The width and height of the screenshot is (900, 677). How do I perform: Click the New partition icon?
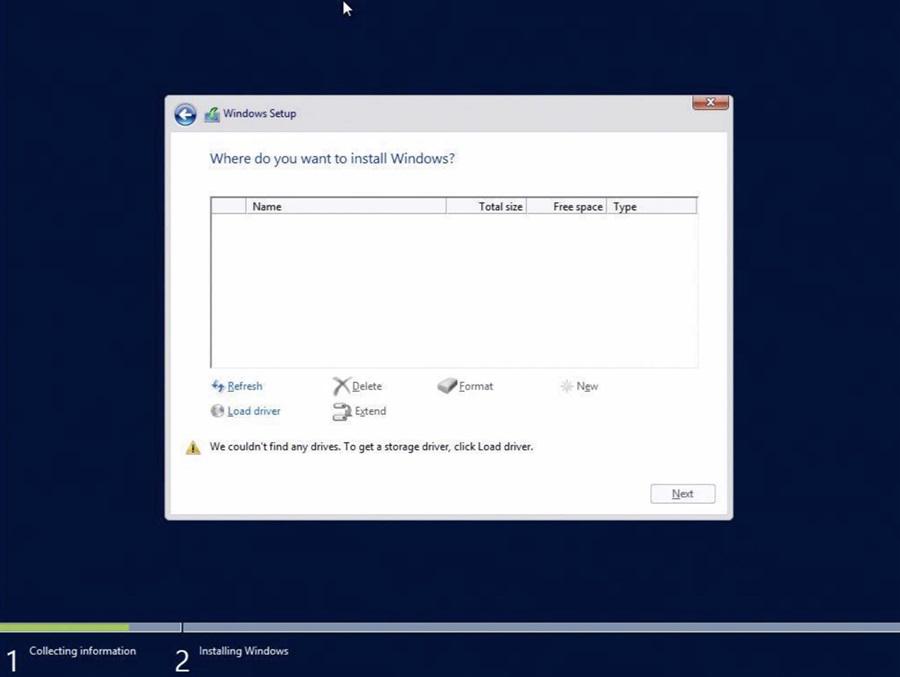(x=567, y=386)
